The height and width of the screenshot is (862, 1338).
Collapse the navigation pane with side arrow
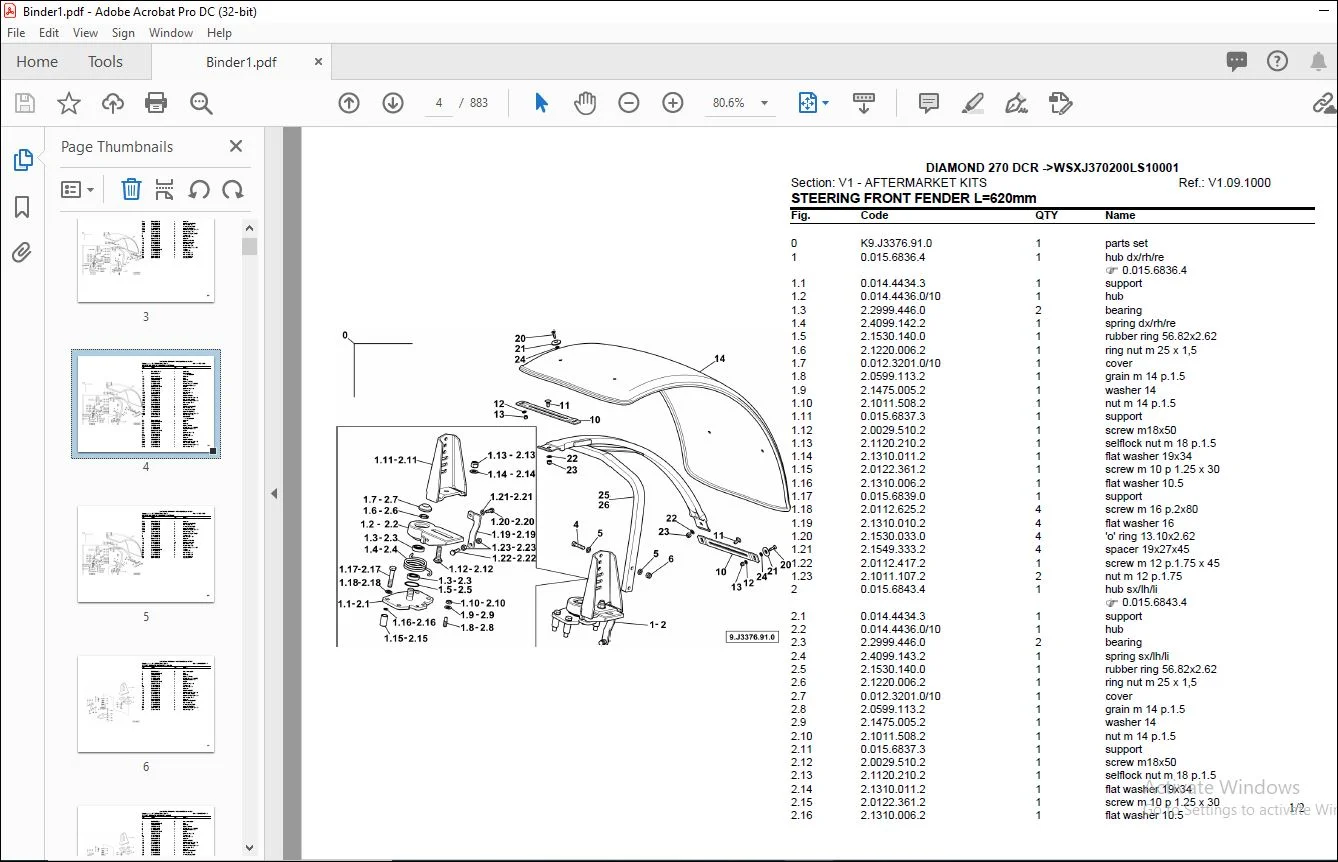[x=274, y=493]
